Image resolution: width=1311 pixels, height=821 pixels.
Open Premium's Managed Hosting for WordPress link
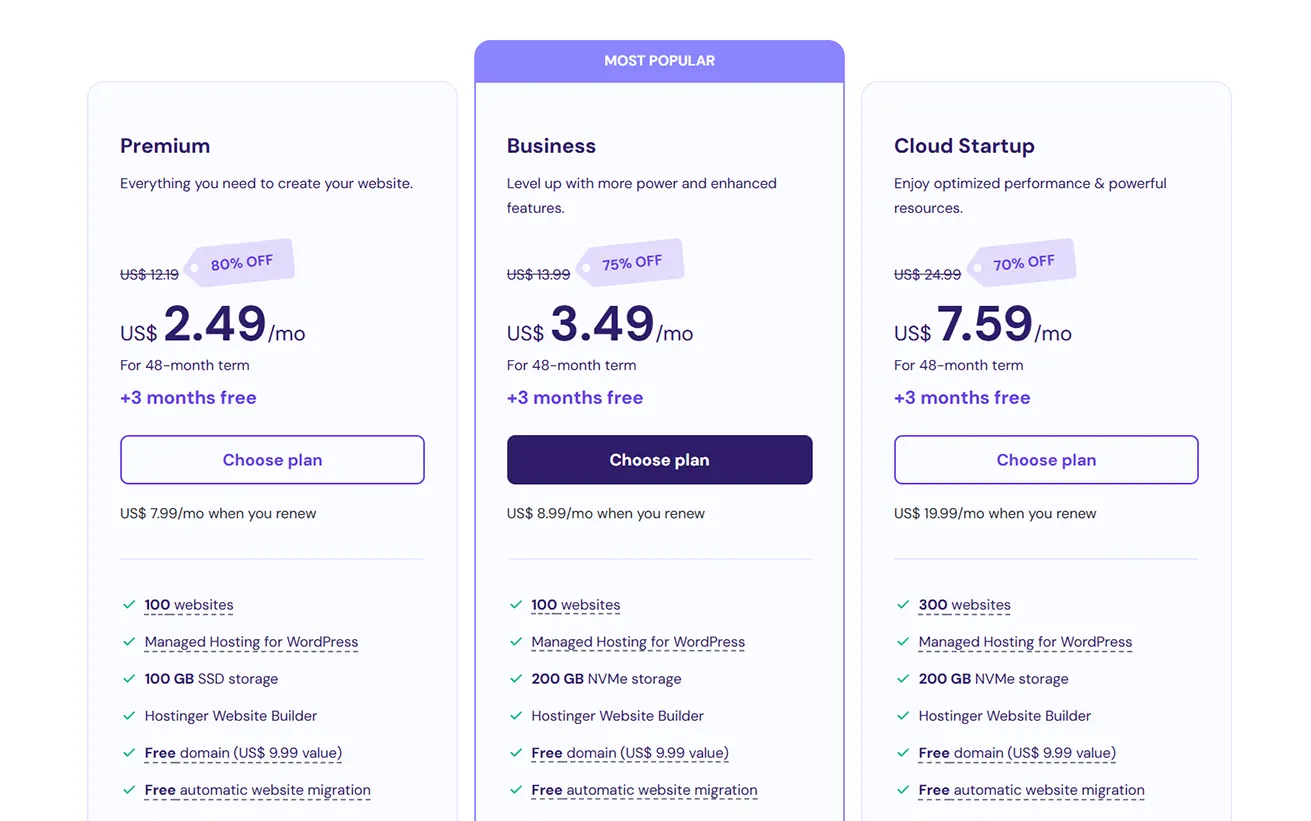[x=251, y=642]
